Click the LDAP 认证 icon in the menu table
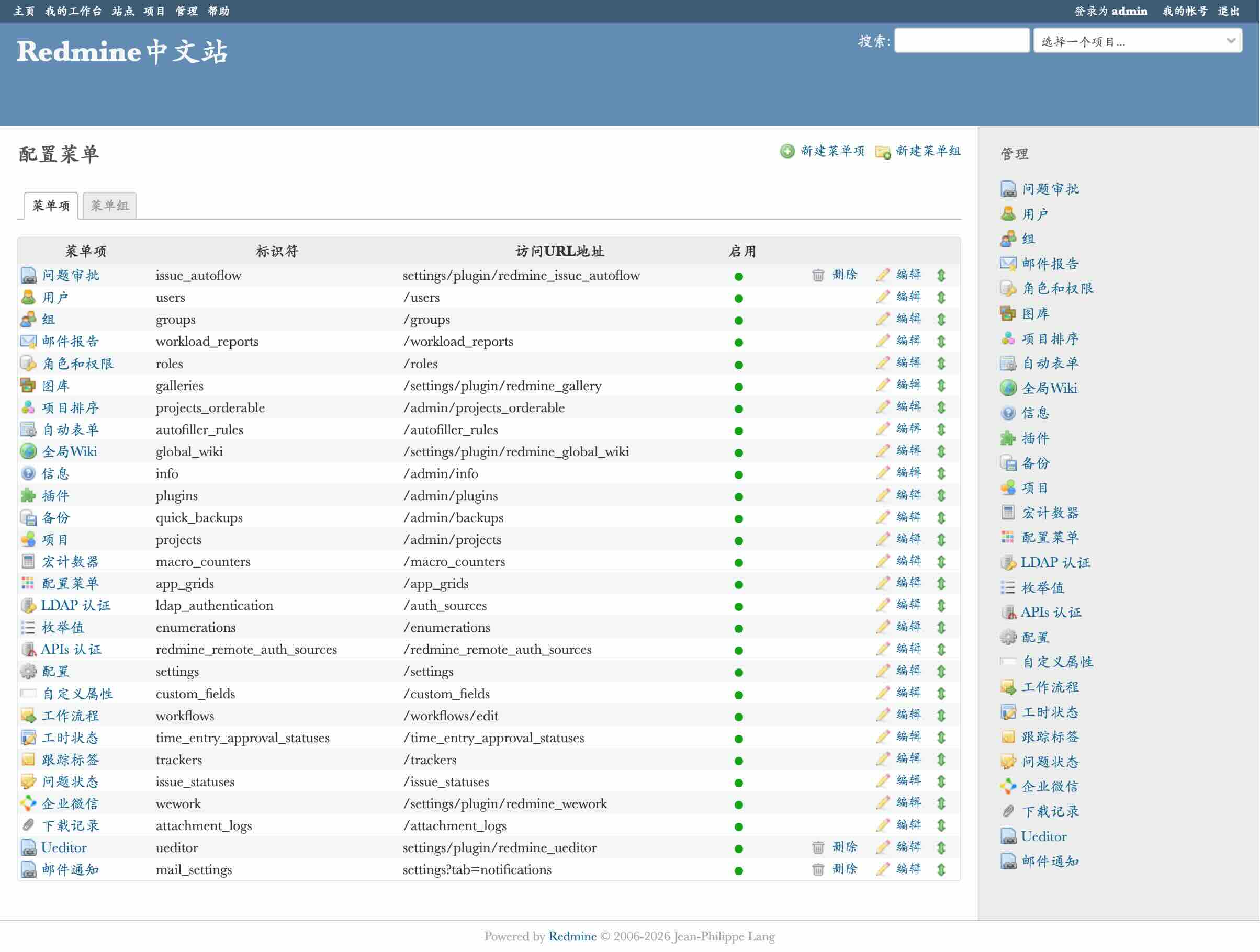The image size is (1260, 952). [28, 606]
